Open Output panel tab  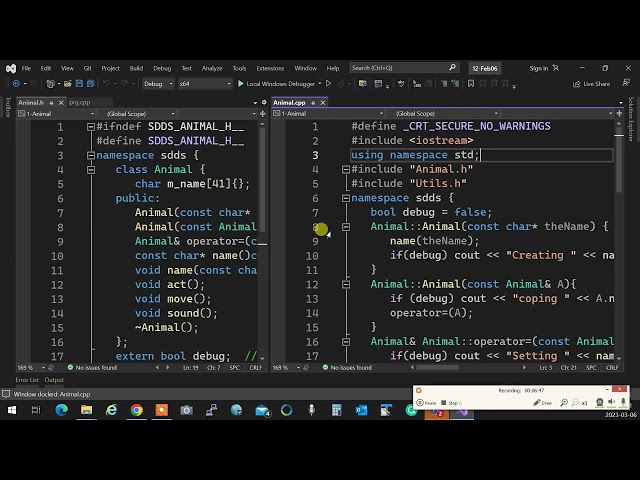[54, 380]
